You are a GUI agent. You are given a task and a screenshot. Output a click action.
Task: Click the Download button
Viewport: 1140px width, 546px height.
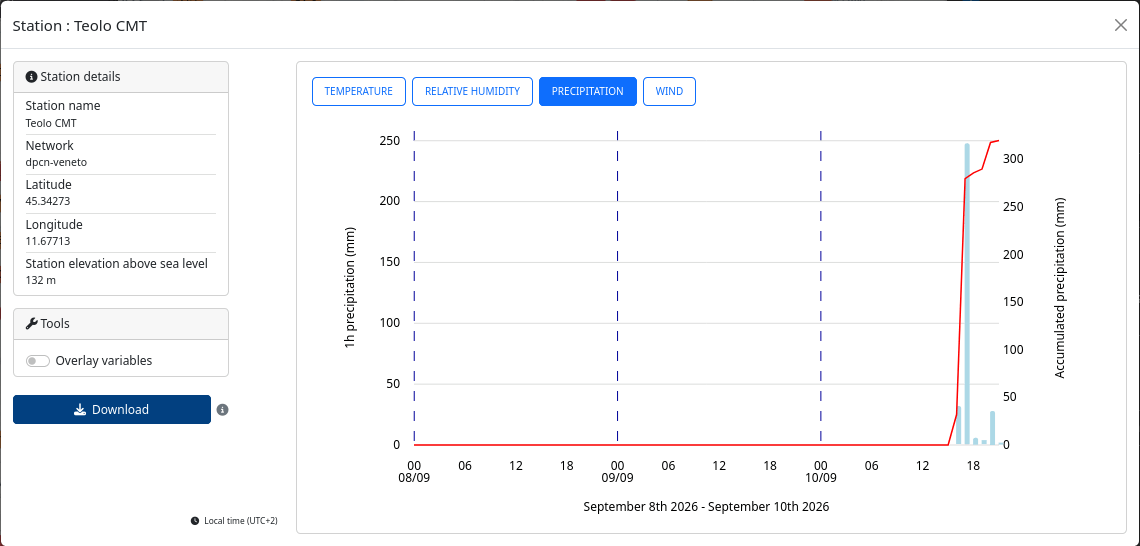(112, 410)
